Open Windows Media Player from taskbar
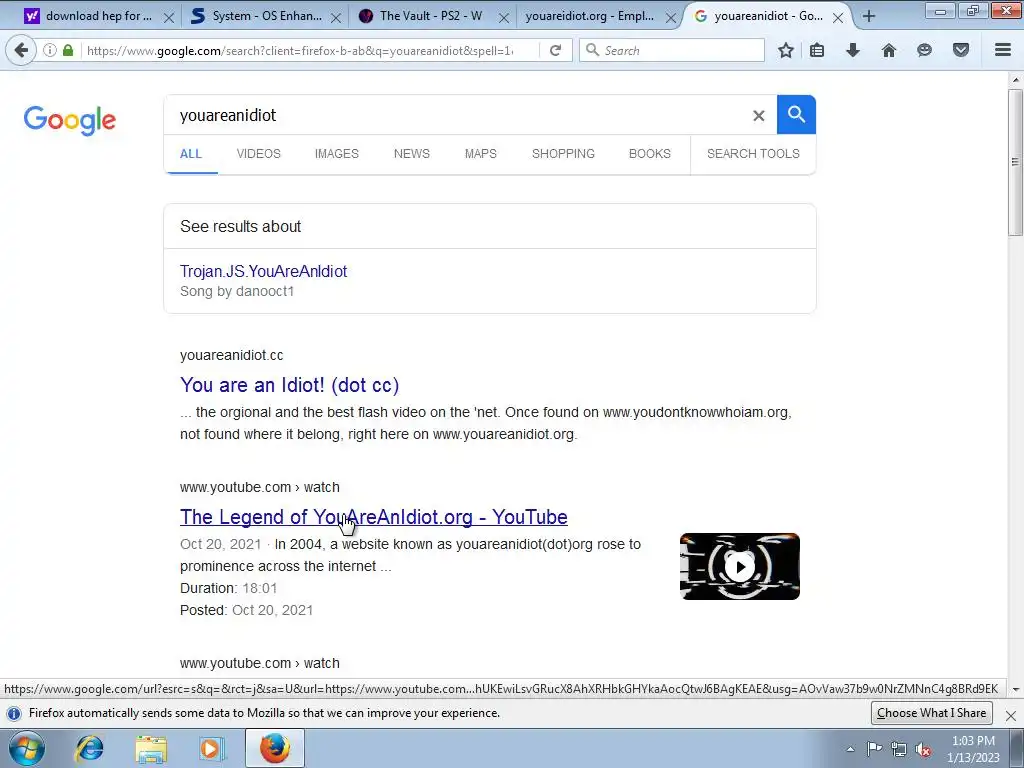This screenshot has width=1024, height=768. click(212, 748)
